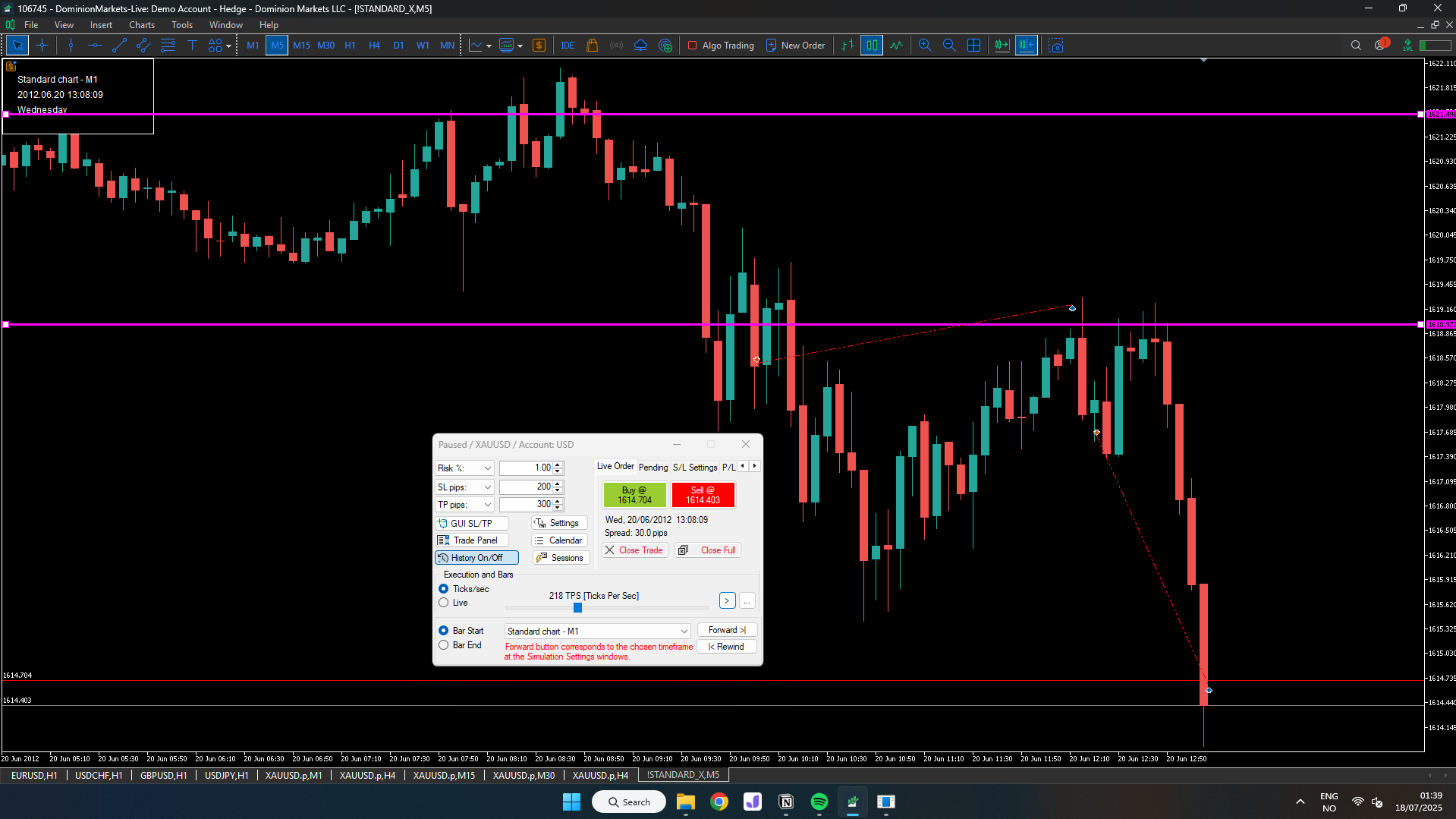Click the Sell @ 1614.403 button
The image size is (1456, 819).
(x=703, y=495)
